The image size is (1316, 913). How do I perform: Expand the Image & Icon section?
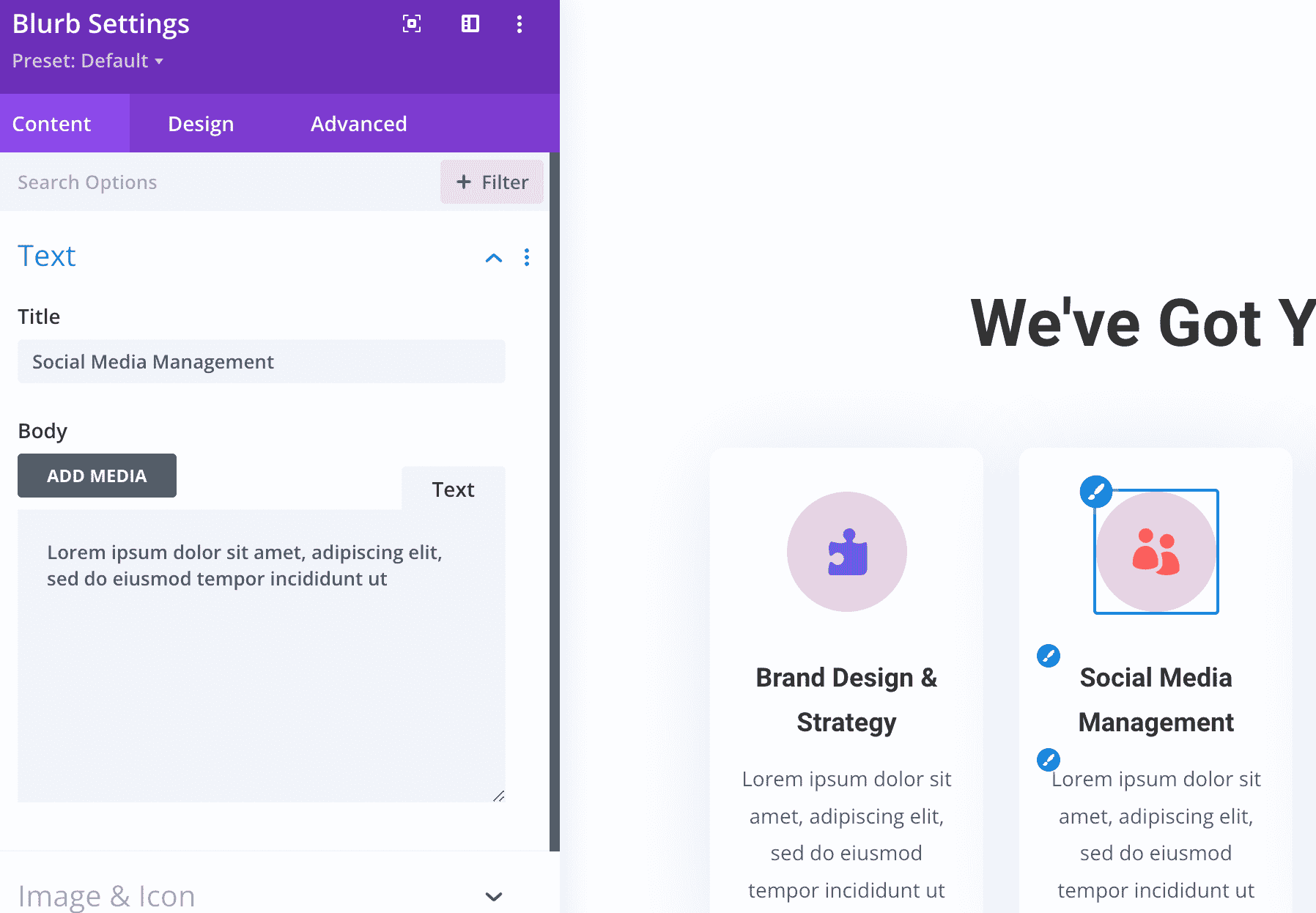[x=494, y=896]
